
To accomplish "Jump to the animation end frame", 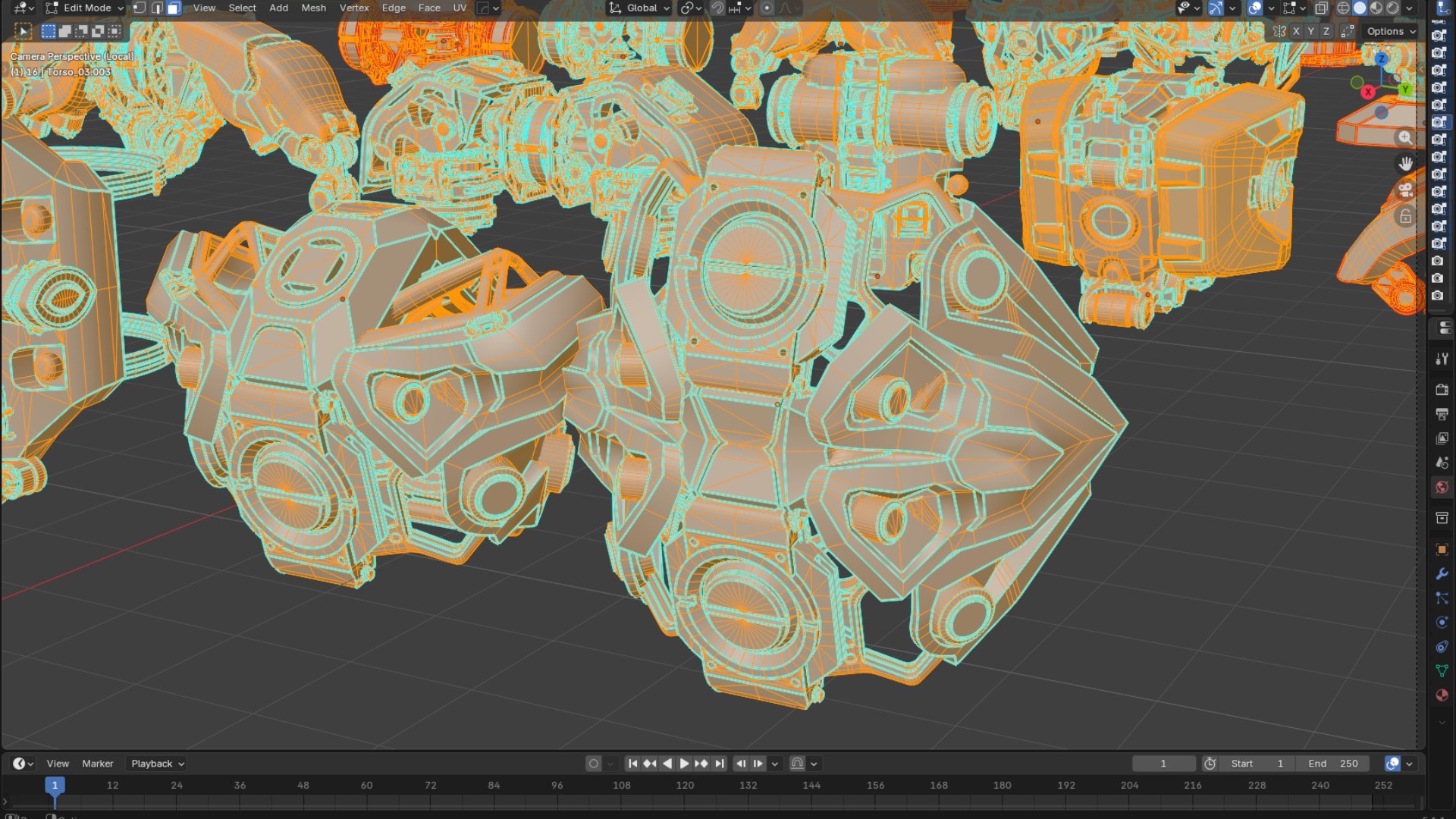I will (x=720, y=764).
